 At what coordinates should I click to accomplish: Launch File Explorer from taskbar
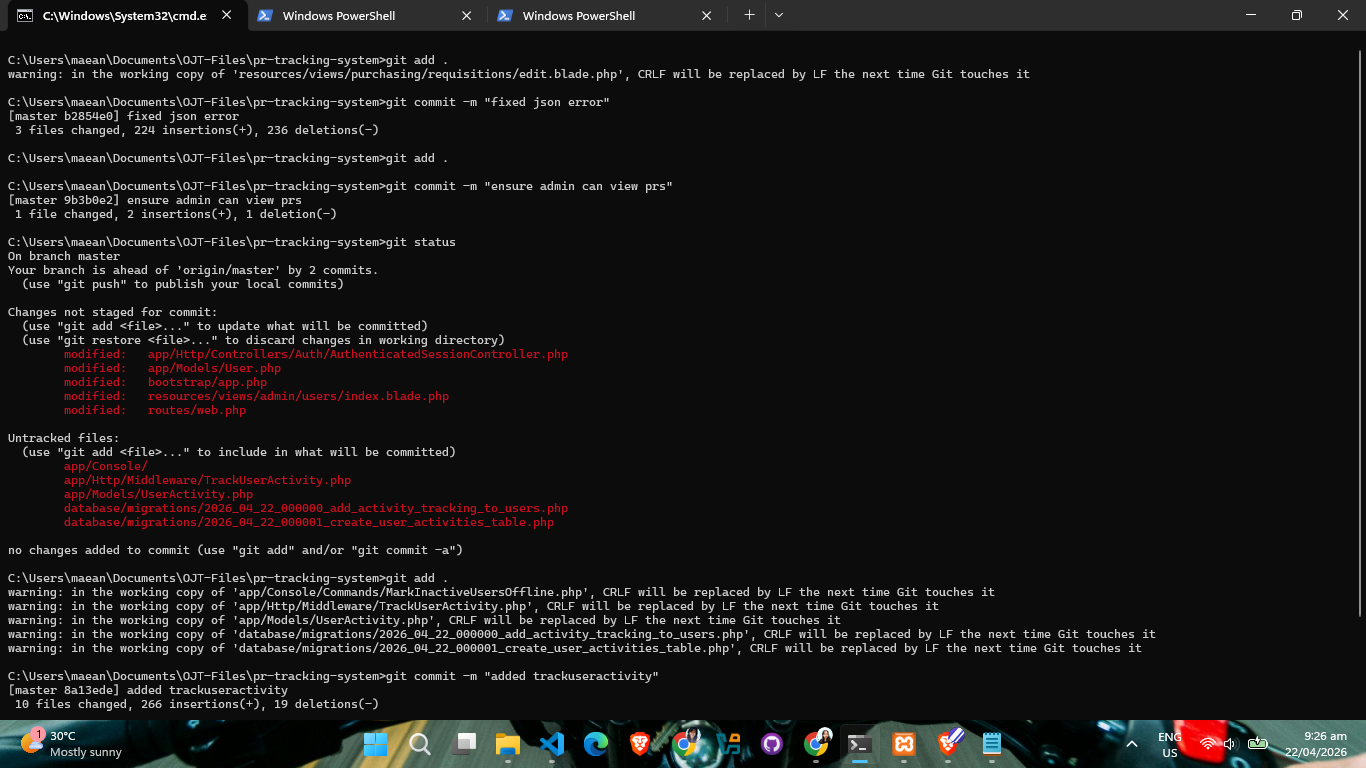[x=508, y=744]
